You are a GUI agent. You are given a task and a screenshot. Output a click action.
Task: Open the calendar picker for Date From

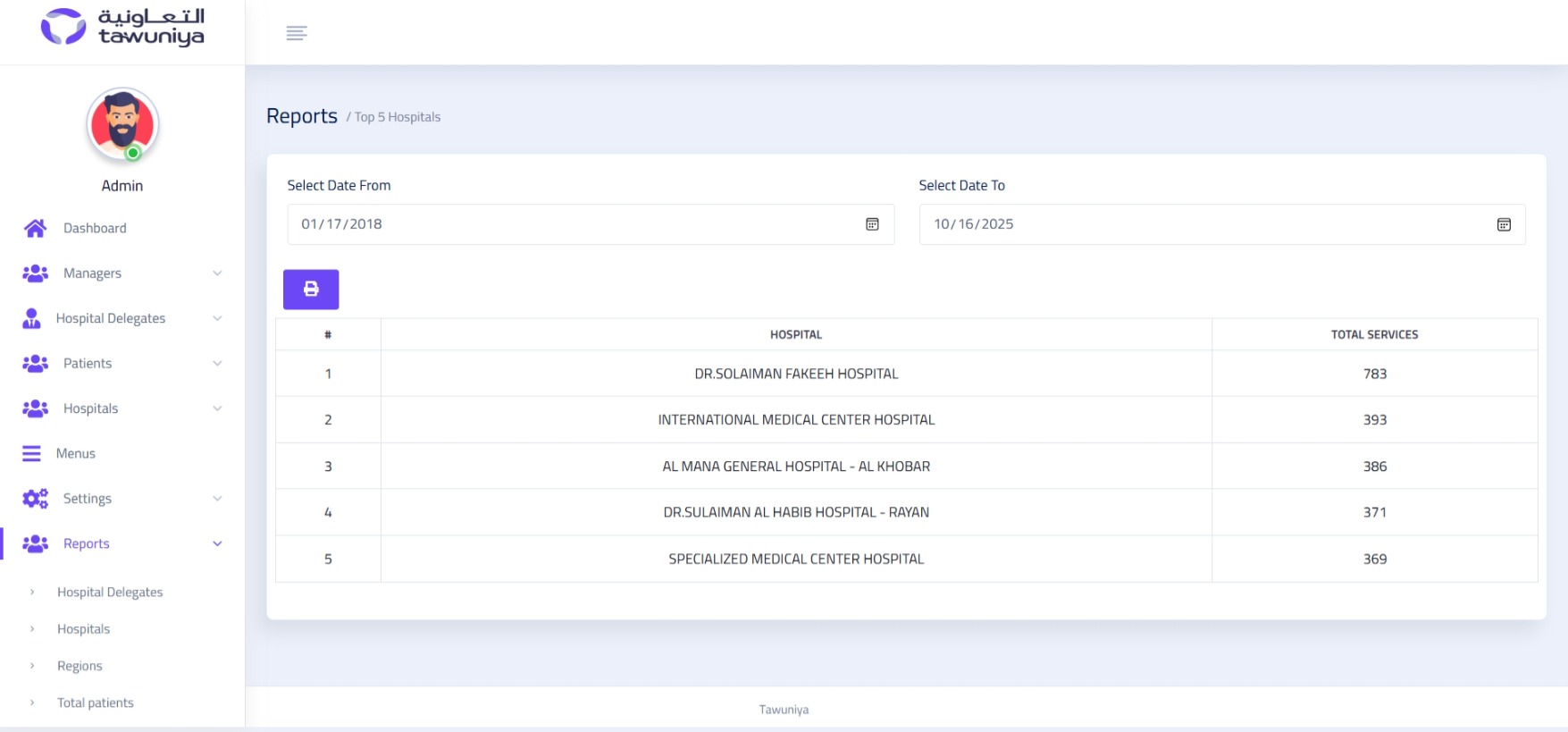coord(872,224)
